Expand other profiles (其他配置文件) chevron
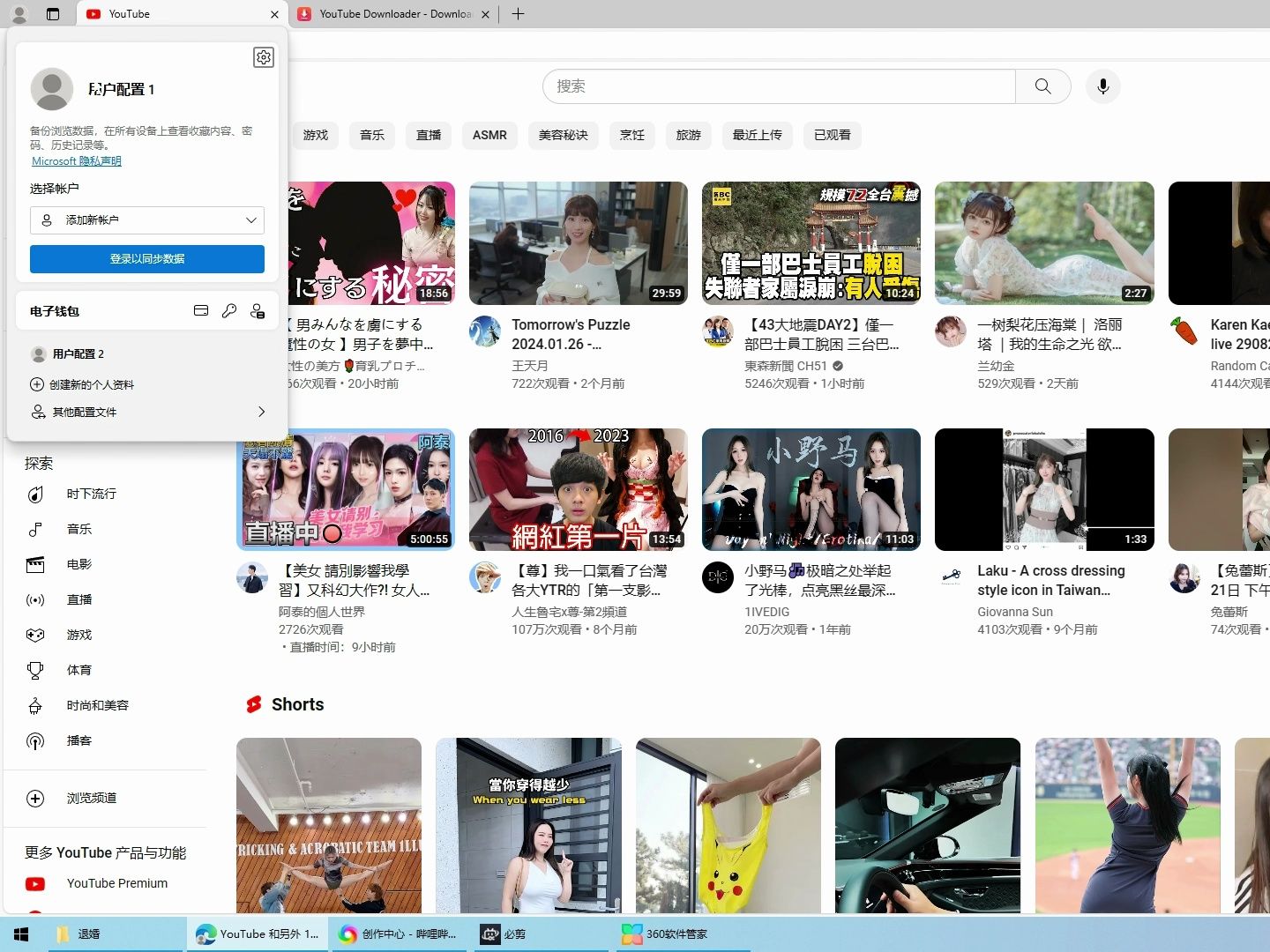The width and height of the screenshot is (1270, 952). (x=261, y=412)
